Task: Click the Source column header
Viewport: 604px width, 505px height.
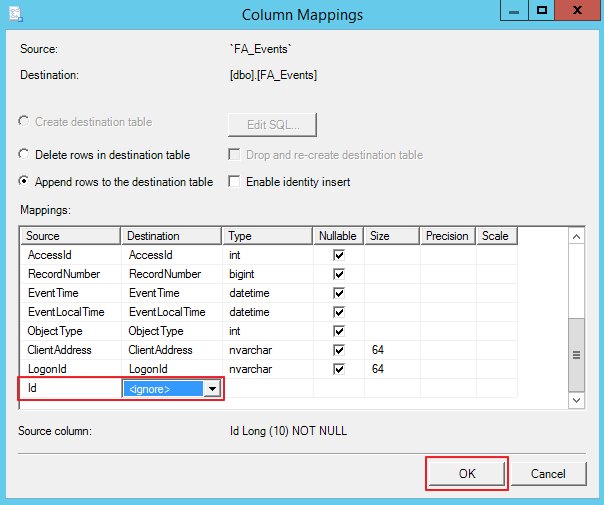Action: point(70,236)
